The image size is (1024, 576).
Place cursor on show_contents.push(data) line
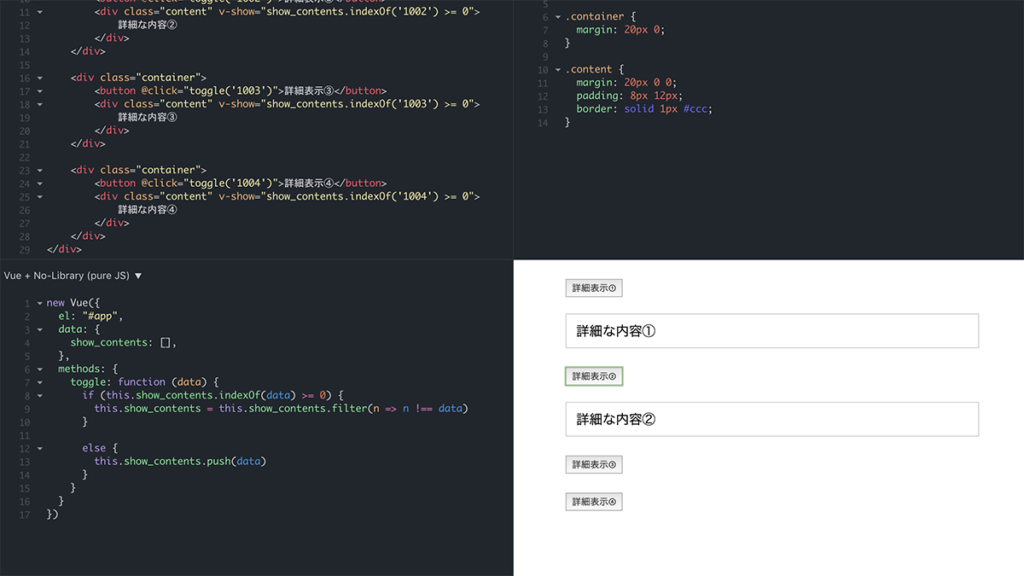180,461
